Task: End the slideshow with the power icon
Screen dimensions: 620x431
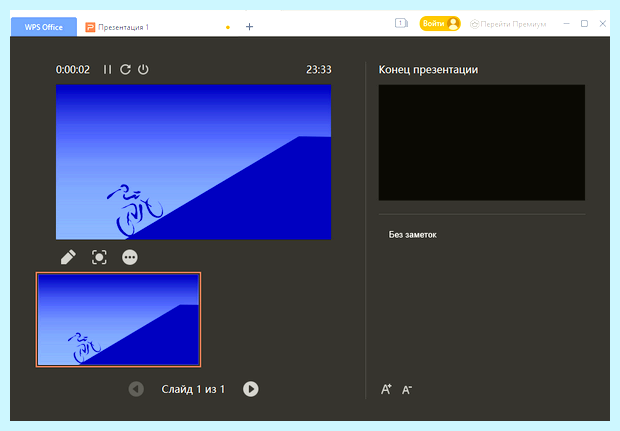Action: (143, 70)
